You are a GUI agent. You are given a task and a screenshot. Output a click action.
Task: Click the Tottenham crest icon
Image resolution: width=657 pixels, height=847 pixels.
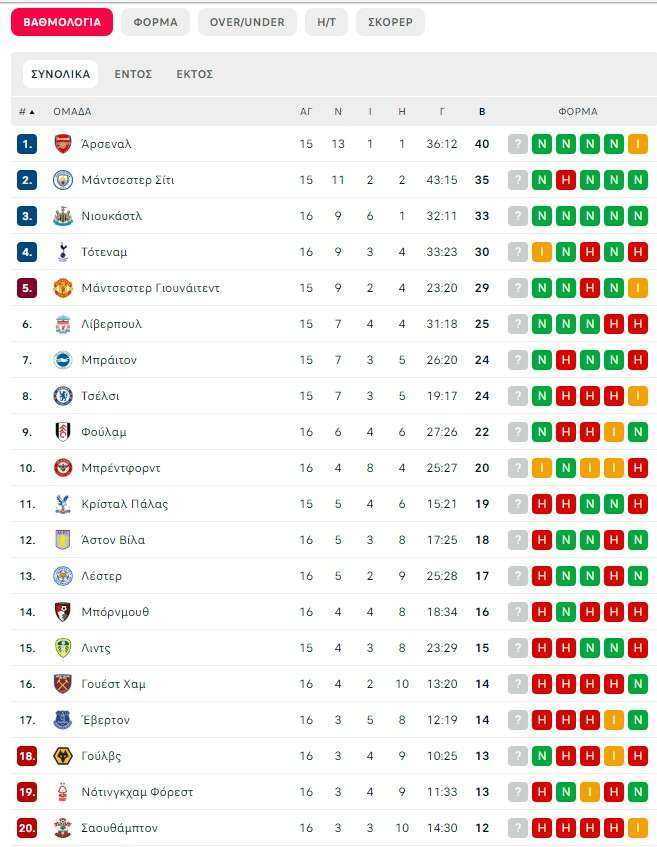tap(63, 252)
